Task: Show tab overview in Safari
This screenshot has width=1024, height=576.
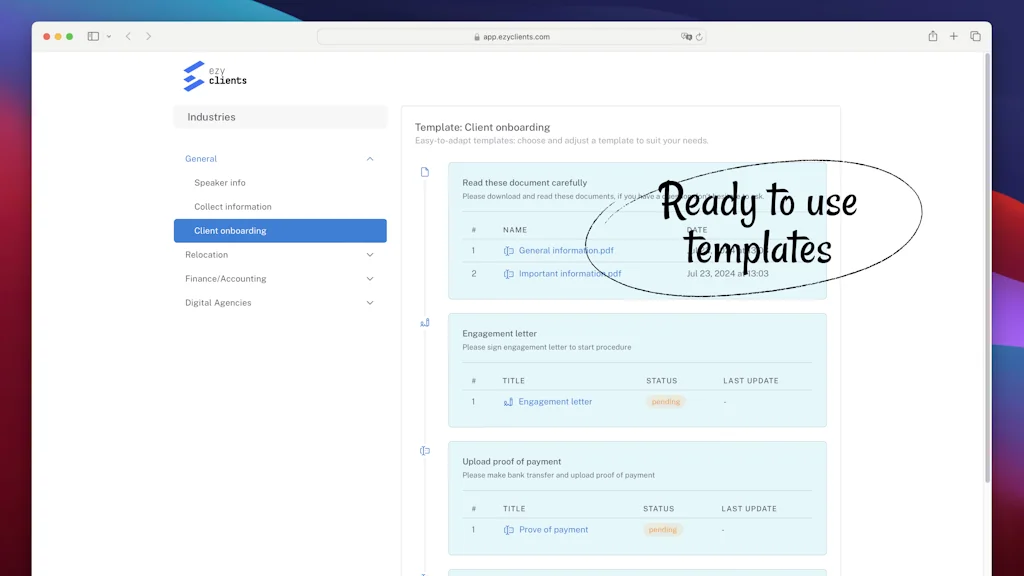Action: (975, 36)
